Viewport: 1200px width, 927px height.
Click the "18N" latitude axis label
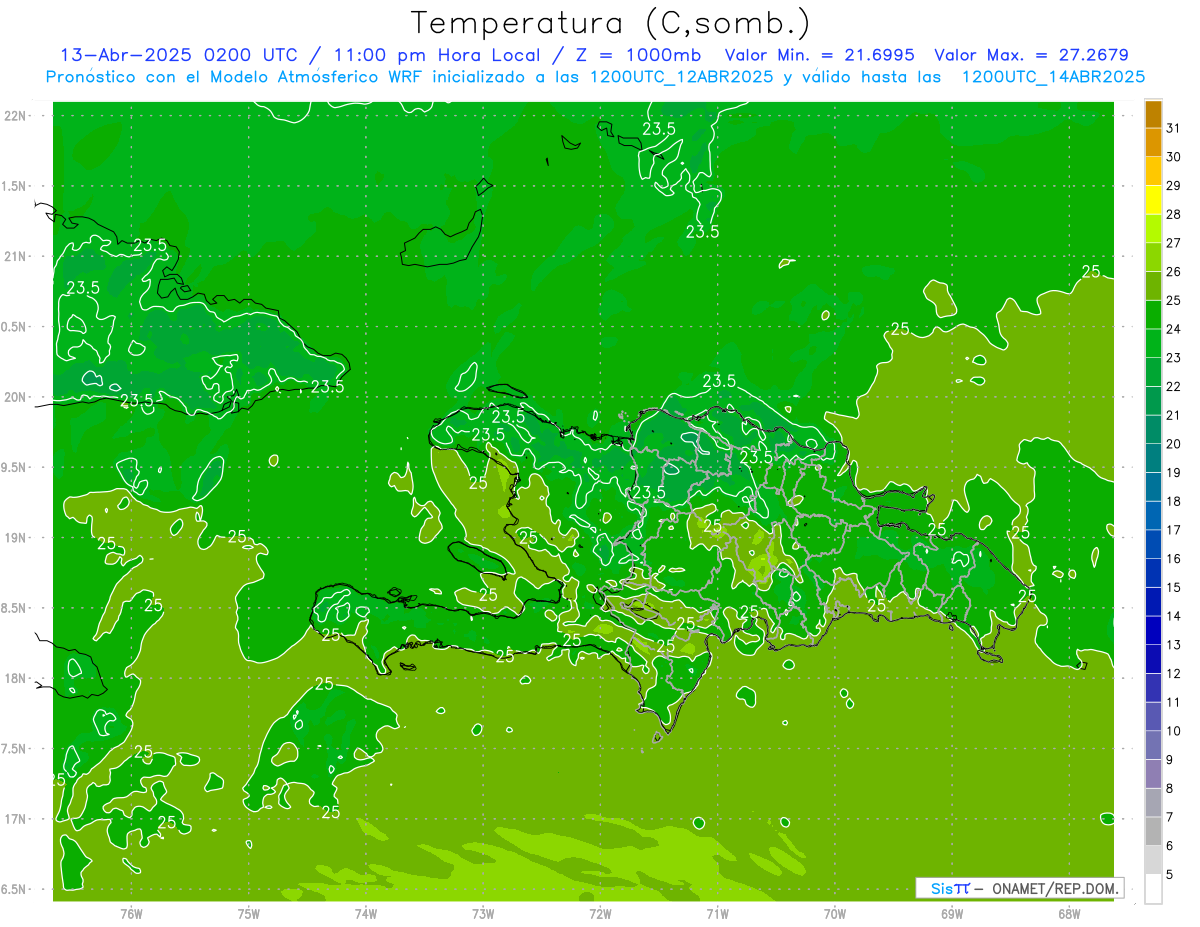16,678
